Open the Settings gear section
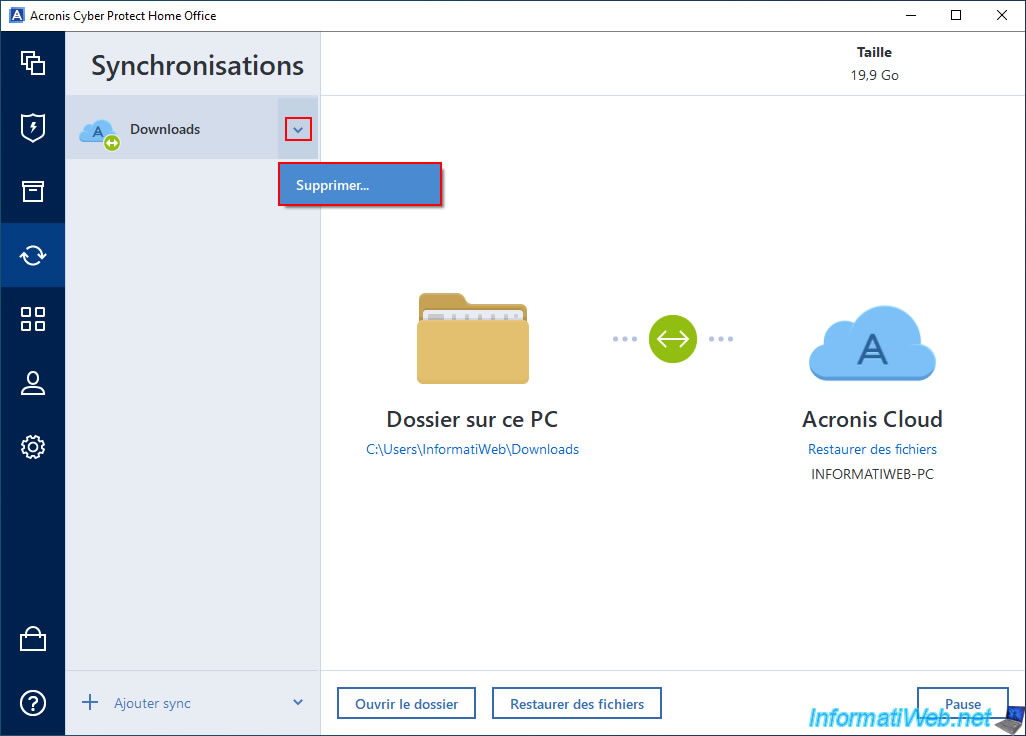 [33, 447]
